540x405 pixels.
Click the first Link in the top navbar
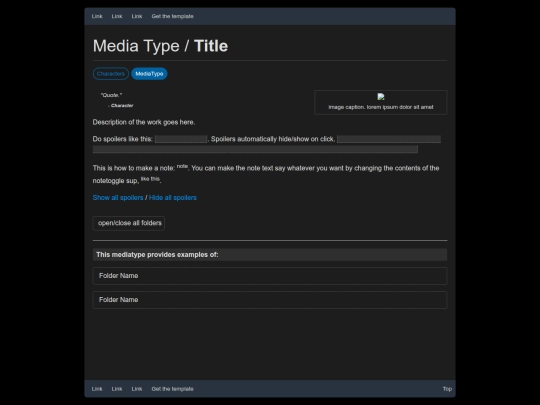click(x=97, y=16)
